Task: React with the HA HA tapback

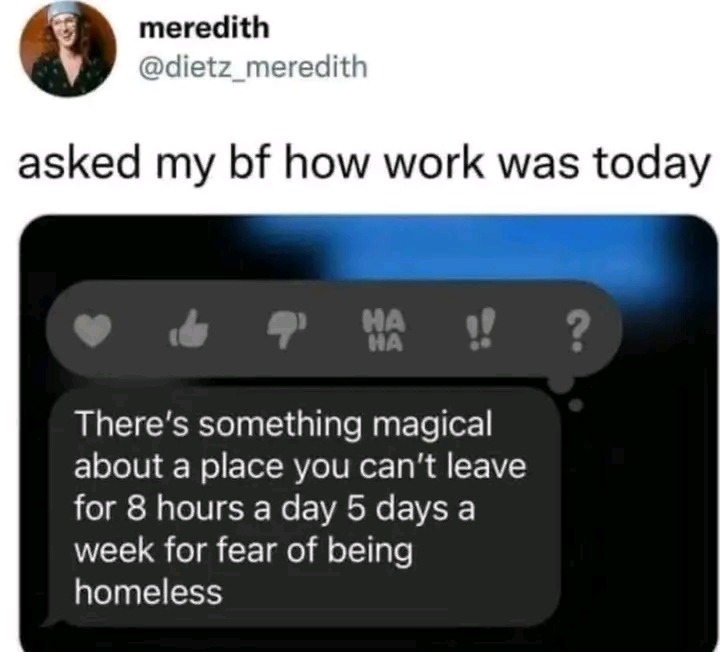Action: (x=384, y=331)
